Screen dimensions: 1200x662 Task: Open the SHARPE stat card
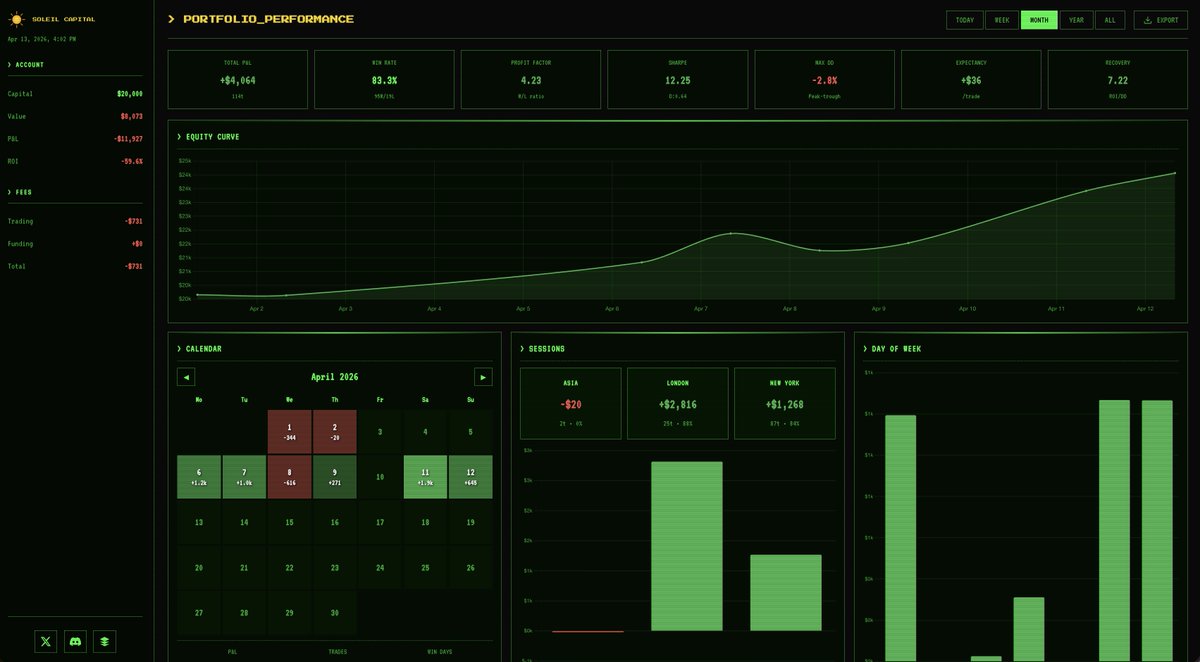coord(678,79)
